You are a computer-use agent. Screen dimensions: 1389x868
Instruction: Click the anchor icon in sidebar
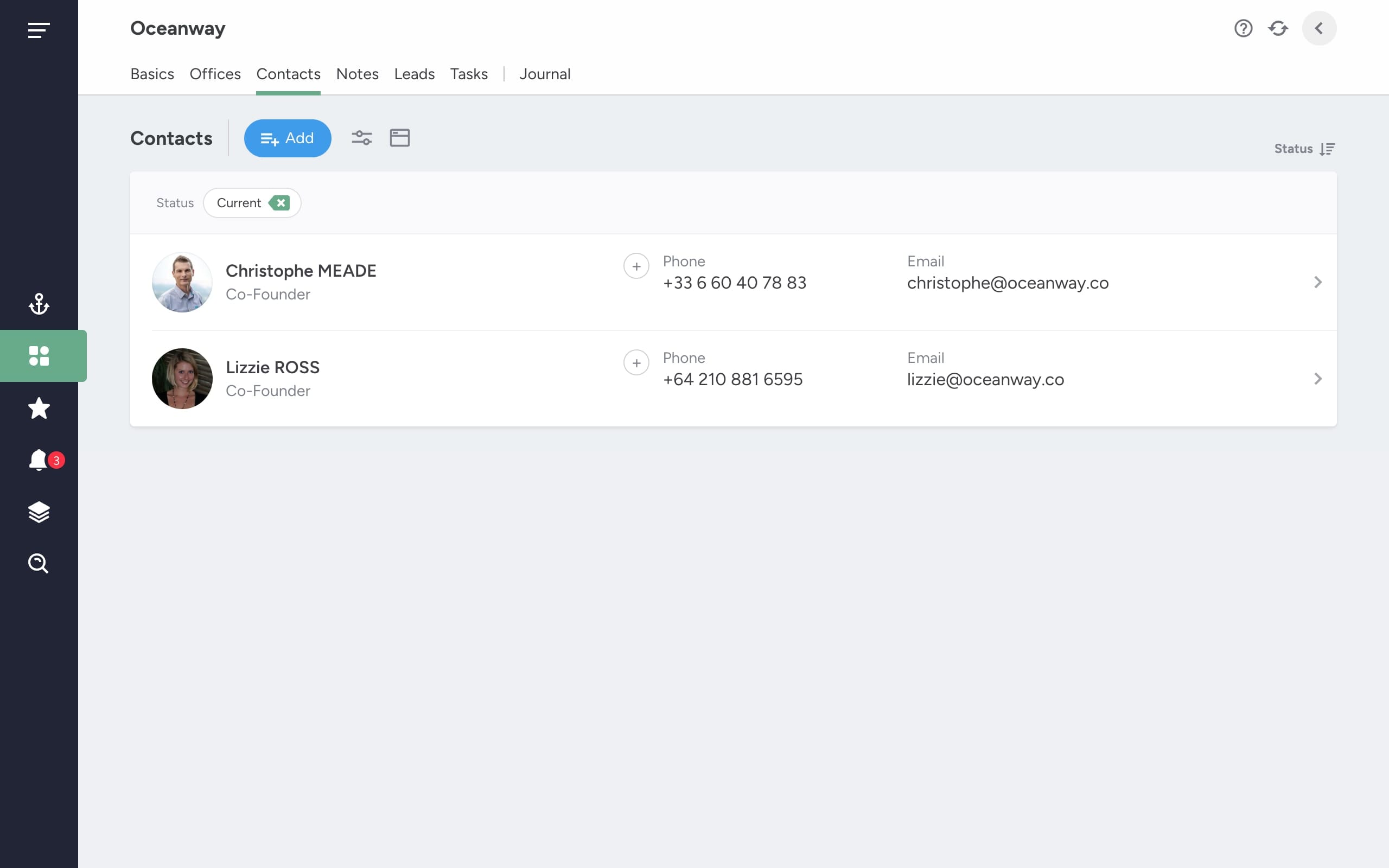pyautogui.click(x=39, y=304)
